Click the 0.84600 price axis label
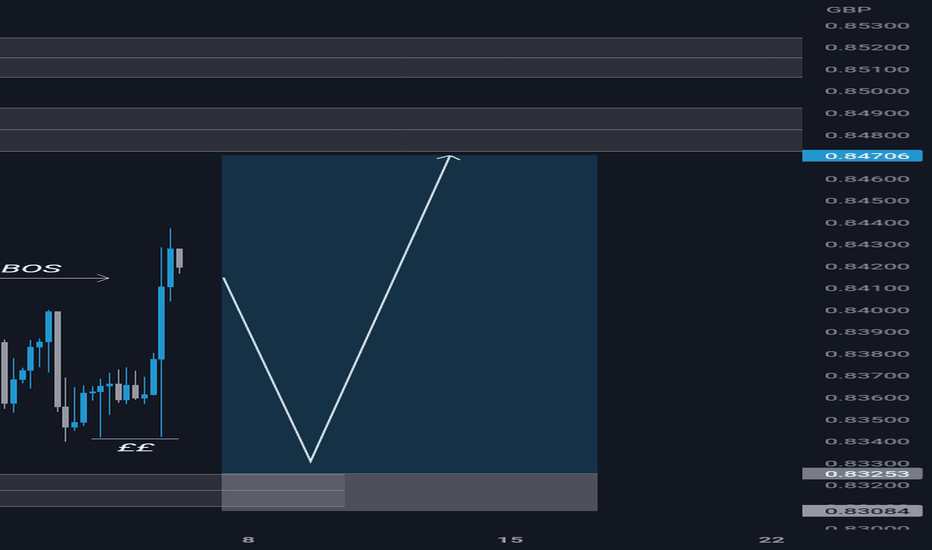 (x=867, y=179)
